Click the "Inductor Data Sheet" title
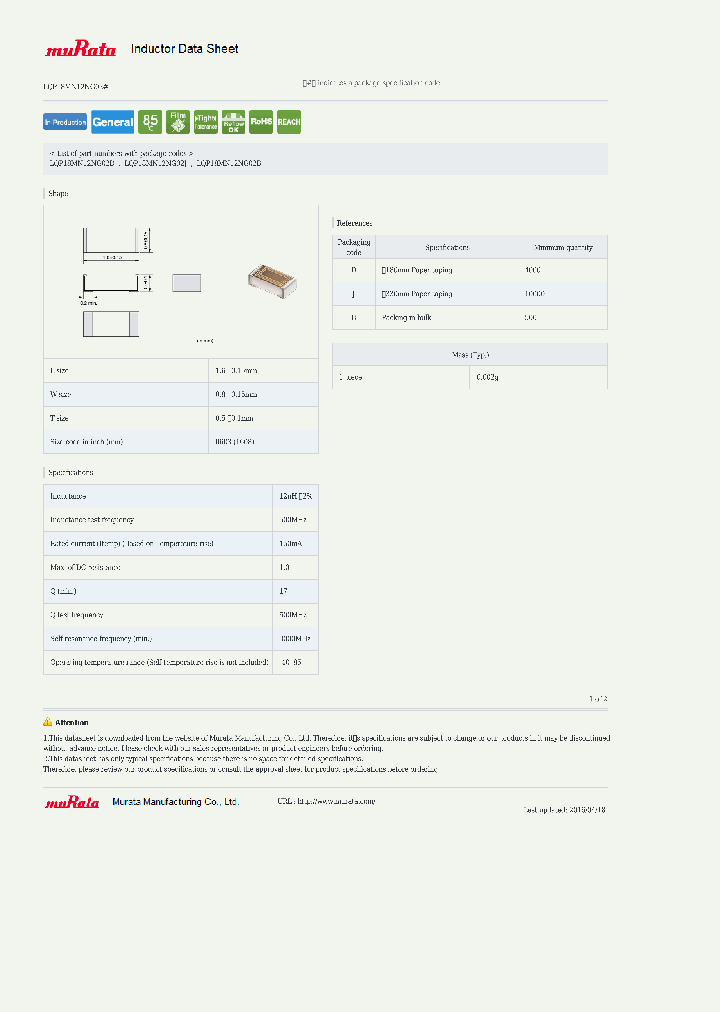Viewport: 720px width, 1012px height. pyautogui.click(x=185, y=49)
